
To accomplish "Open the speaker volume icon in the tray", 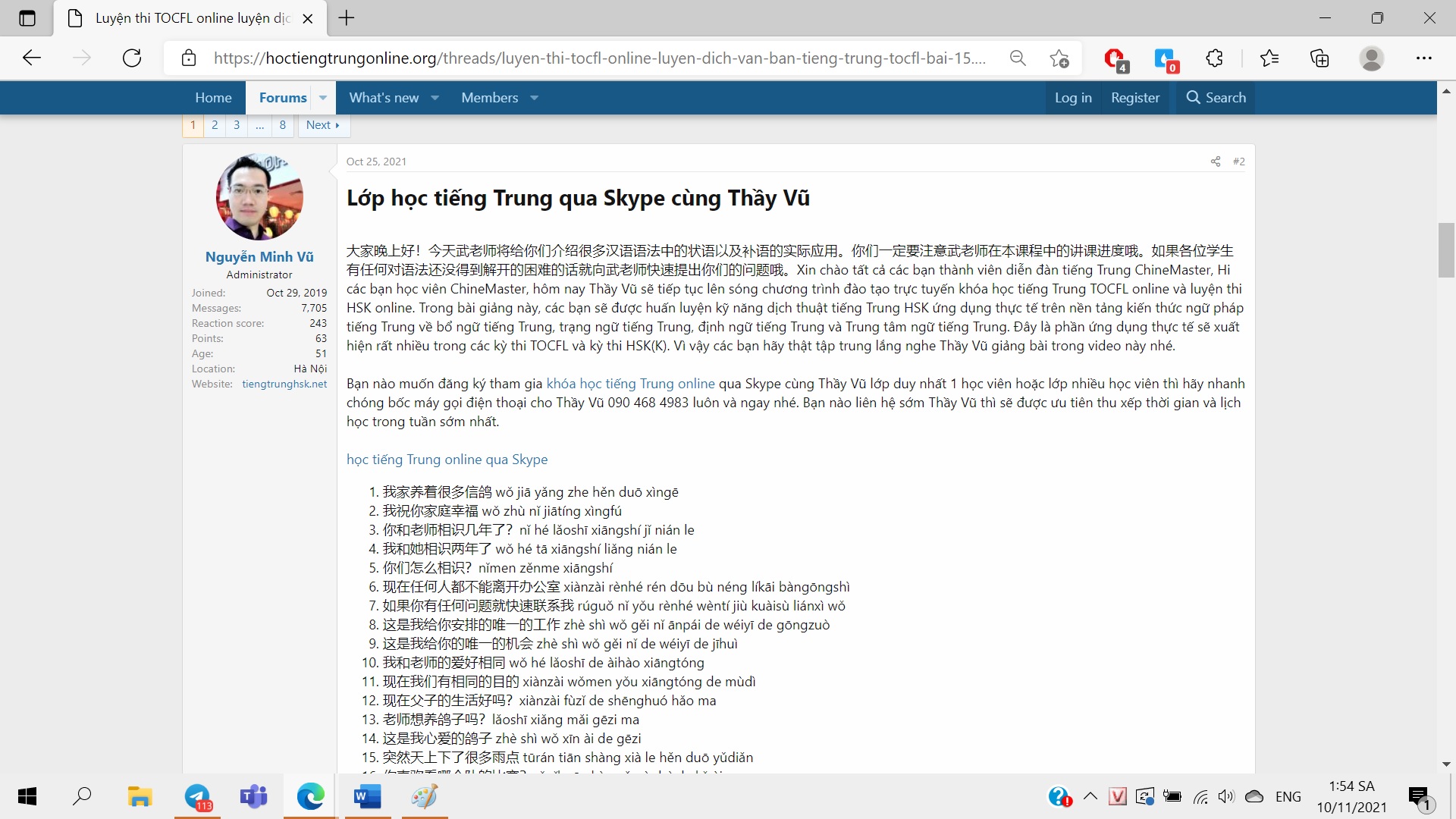I will pos(1226,796).
